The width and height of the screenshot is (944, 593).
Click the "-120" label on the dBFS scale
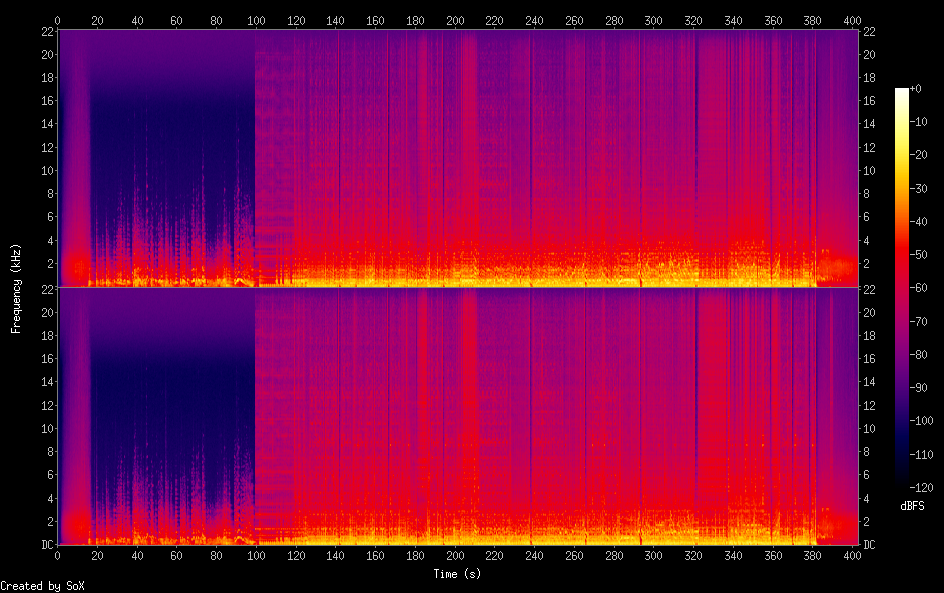pos(921,488)
